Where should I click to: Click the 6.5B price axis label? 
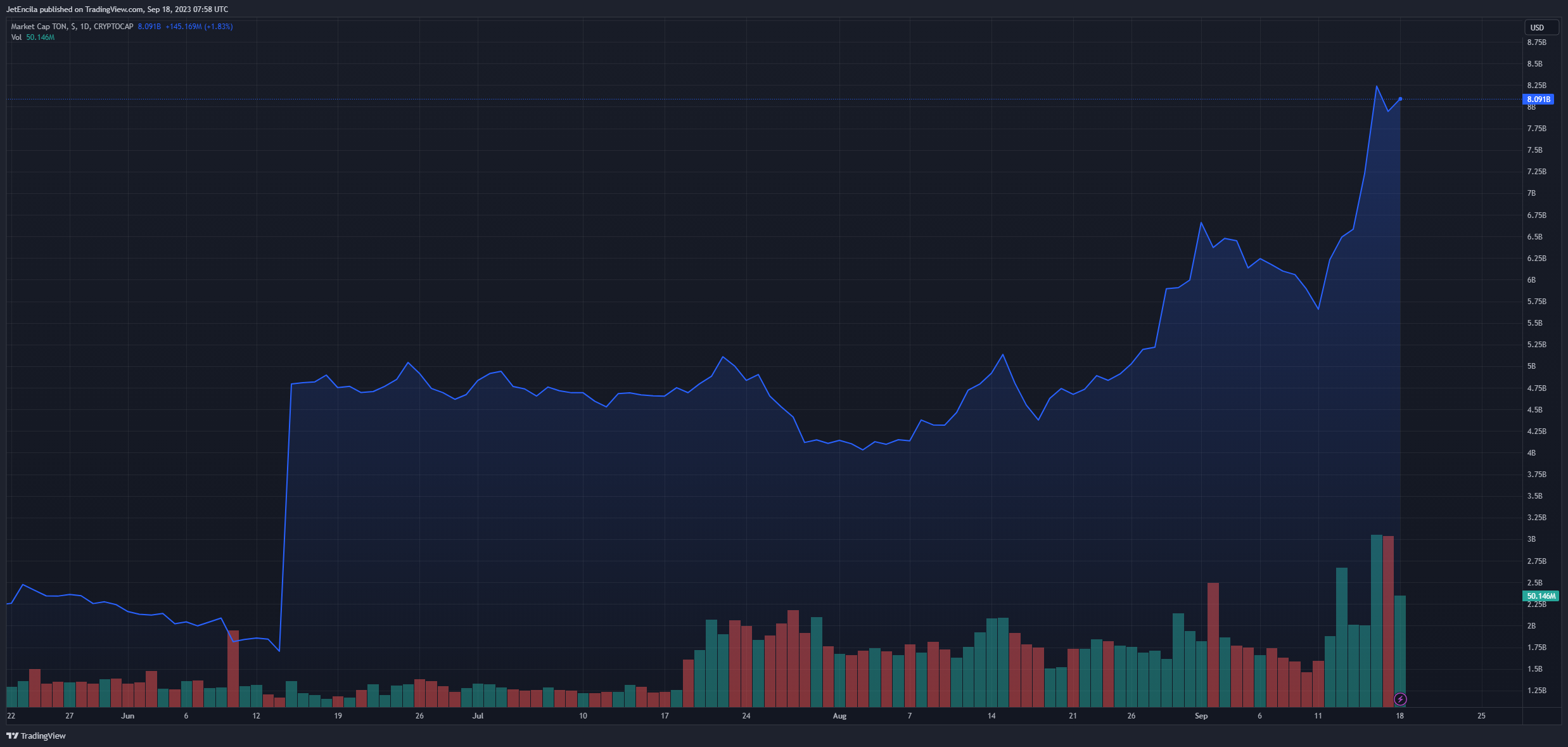(1535, 237)
